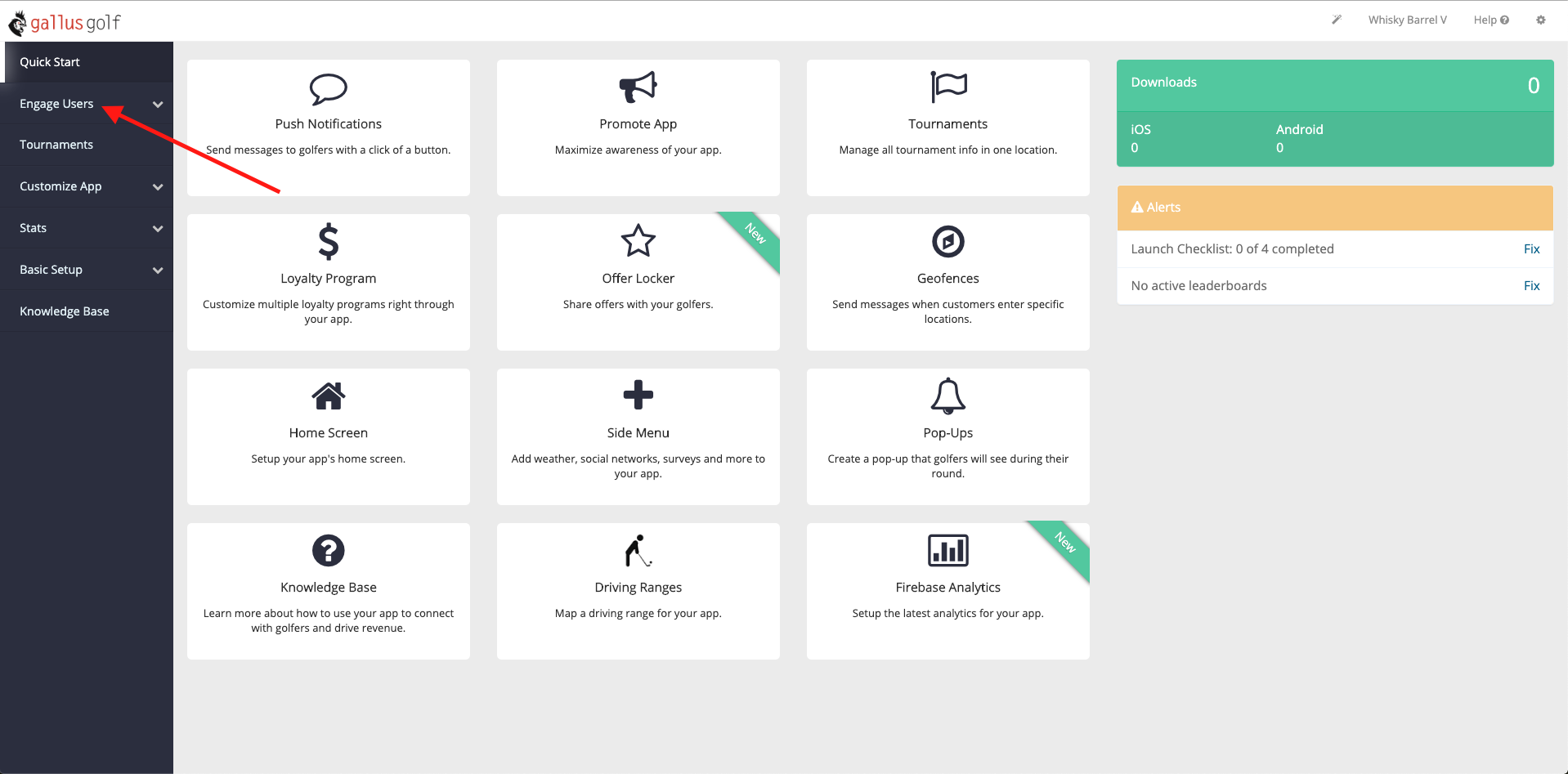1568x774 pixels.
Task: Click the iOS downloads count
Action: (1135, 148)
